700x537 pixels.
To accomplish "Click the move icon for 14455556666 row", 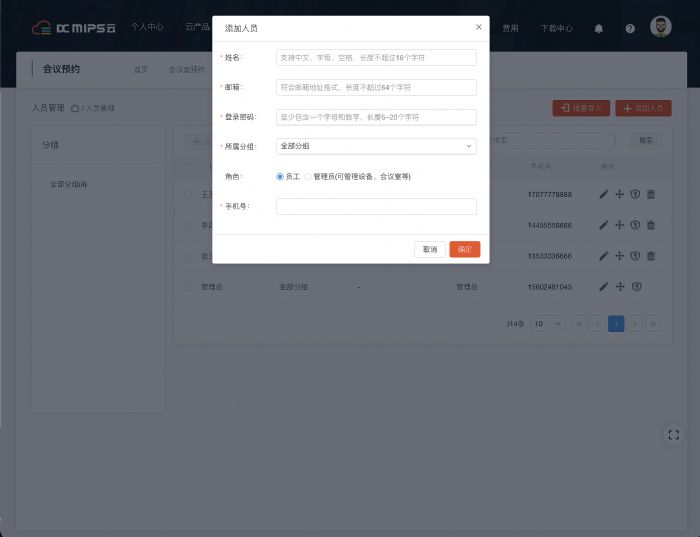I will (x=620, y=225).
